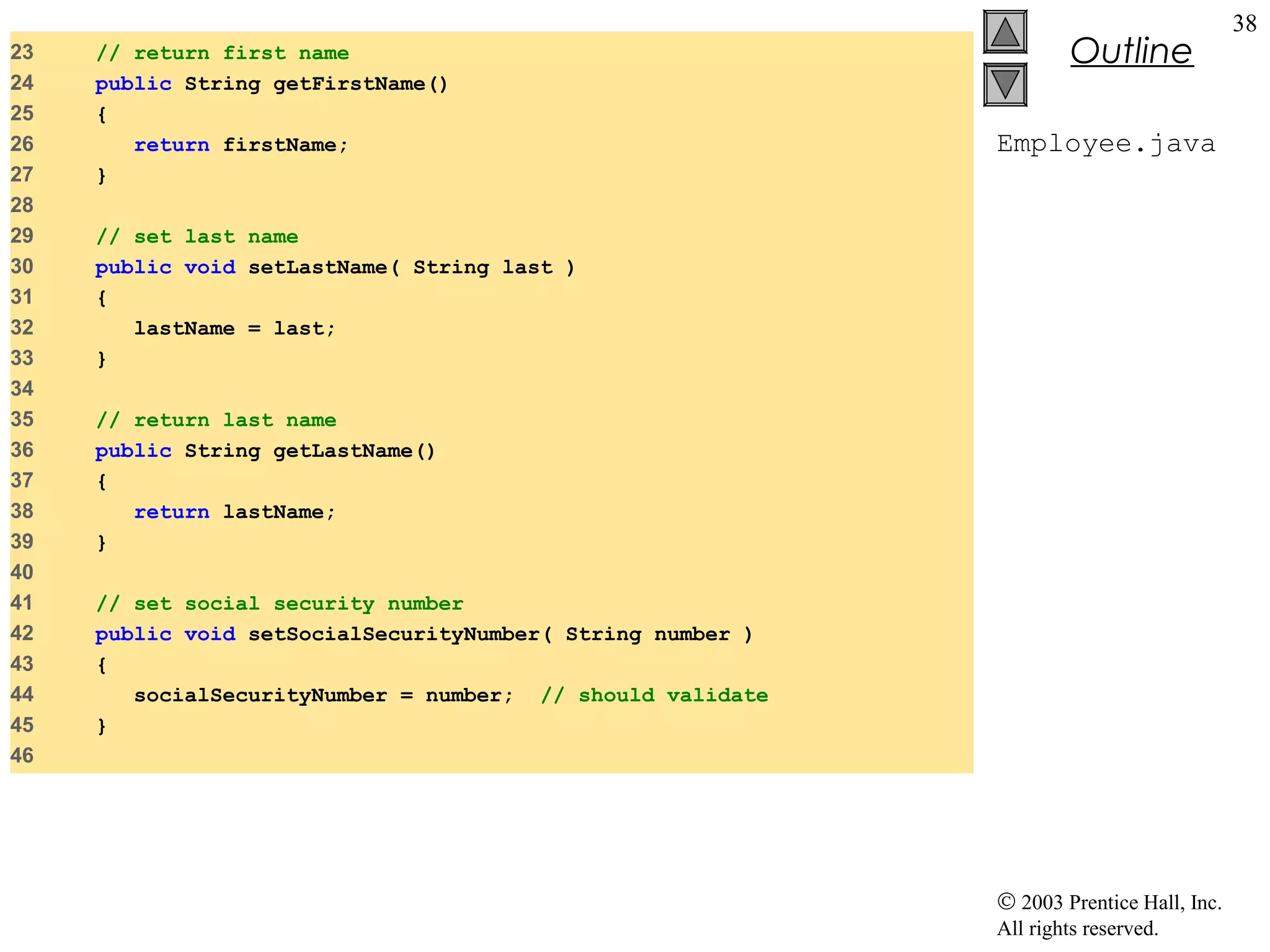Screen dimensions: 1270x952
Task: Click 'return lastName;' statement
Action: click(234, 512)
